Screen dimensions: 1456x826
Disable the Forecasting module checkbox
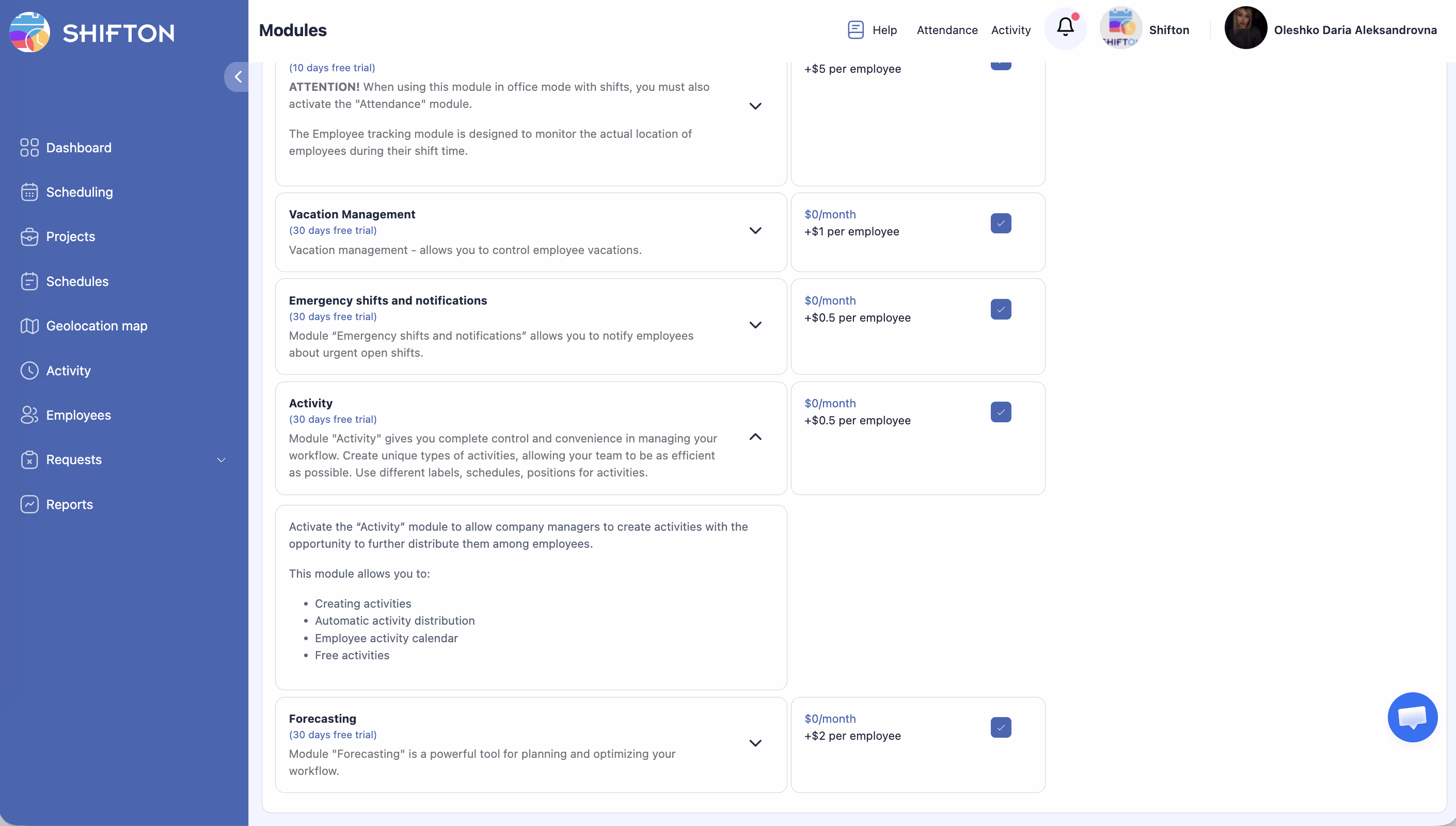click(1001, 727)
